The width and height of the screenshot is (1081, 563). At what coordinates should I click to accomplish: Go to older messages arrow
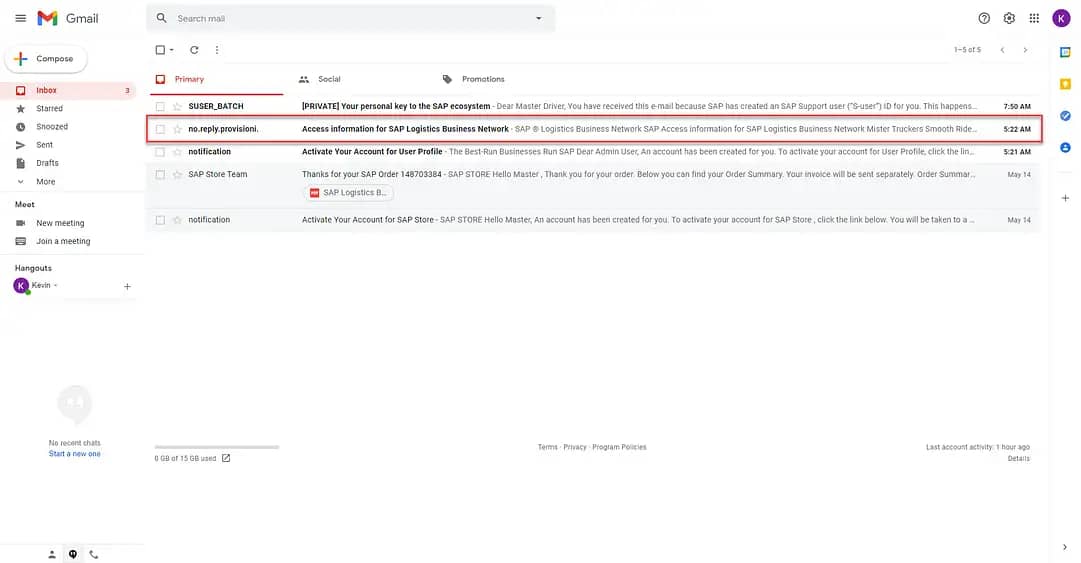pos(1025,50)
